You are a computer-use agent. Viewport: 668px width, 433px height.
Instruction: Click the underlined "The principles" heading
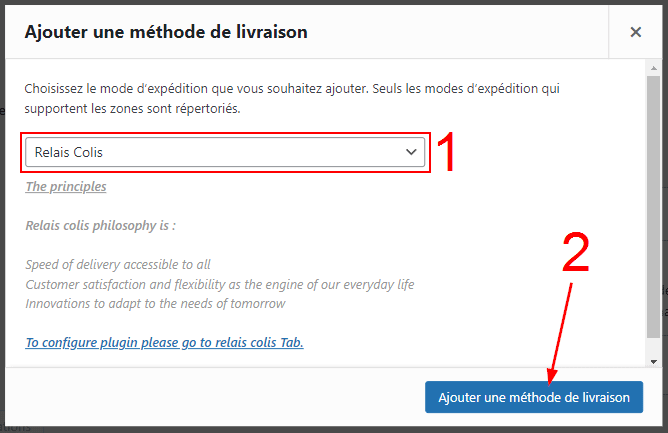click(x=66, y=186)
